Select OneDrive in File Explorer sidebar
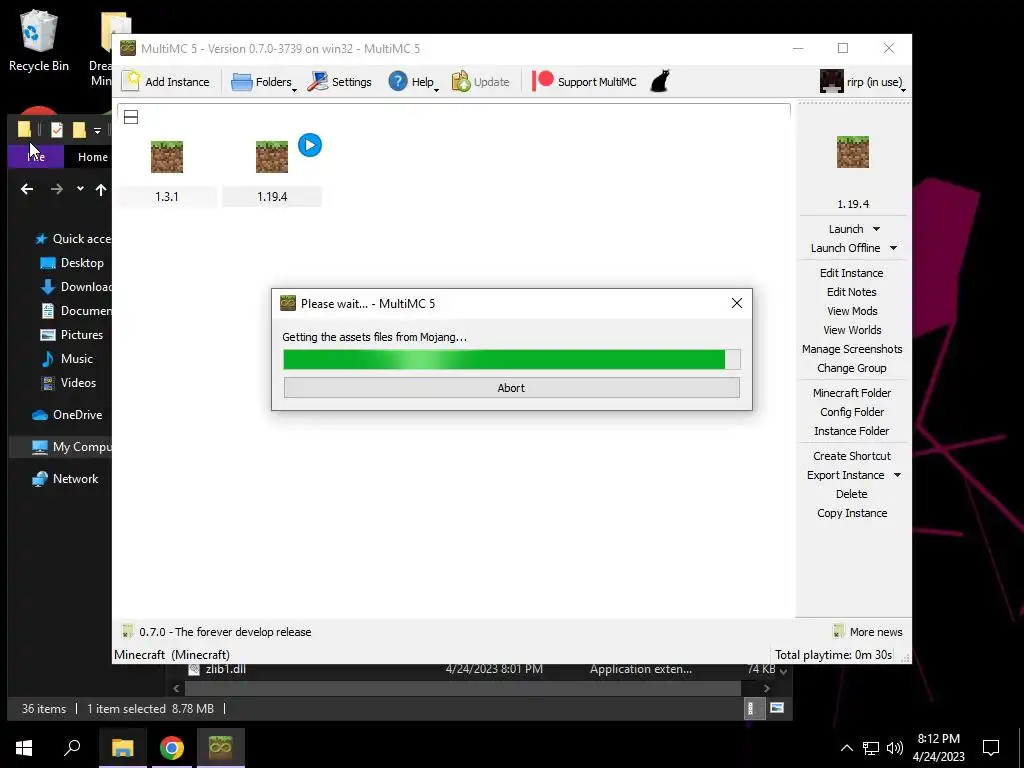1024x768 pixels. [67, 415]
